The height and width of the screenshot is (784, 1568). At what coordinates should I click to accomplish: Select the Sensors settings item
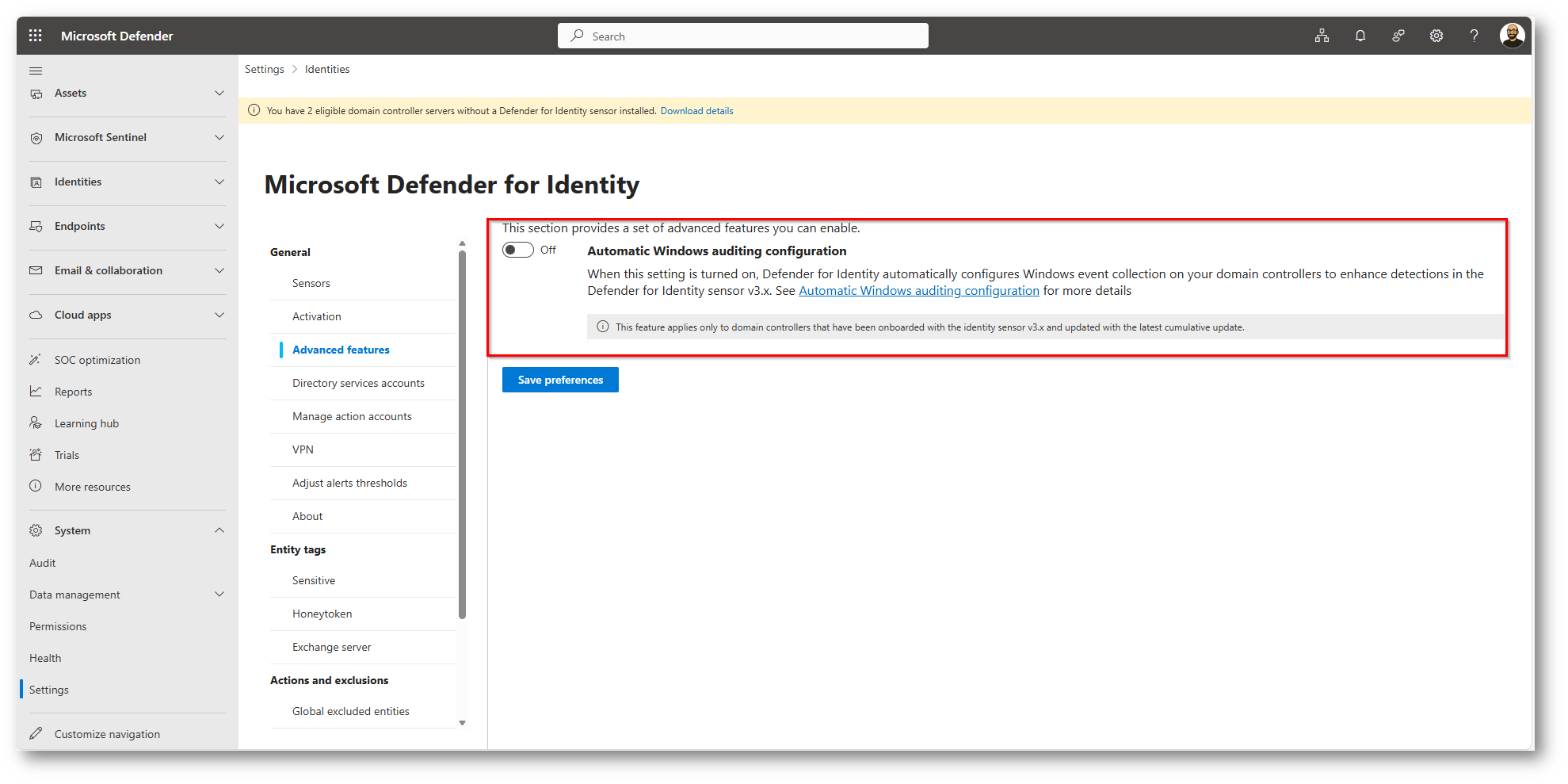click(311, 284)
